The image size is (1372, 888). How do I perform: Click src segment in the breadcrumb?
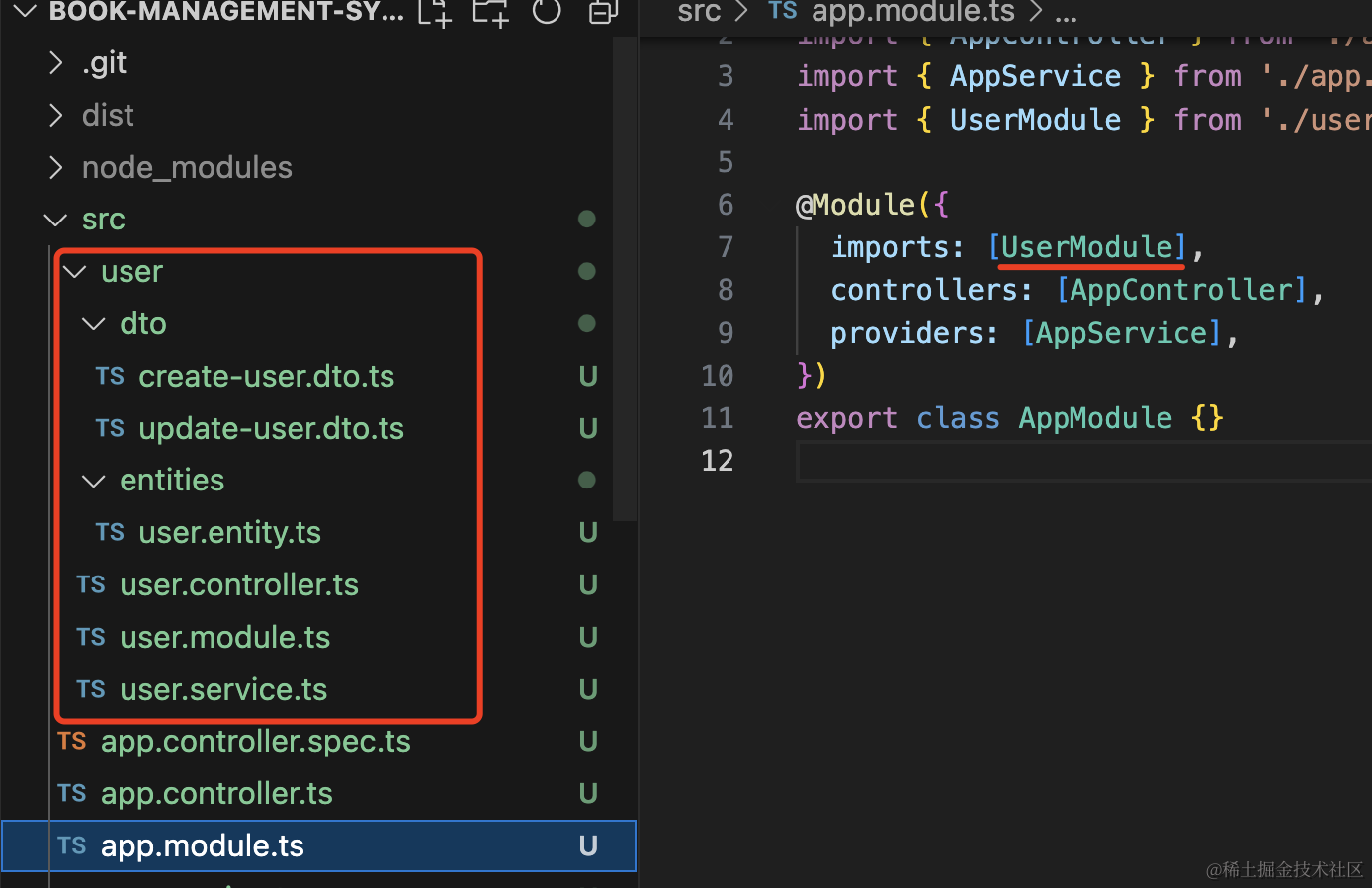click(699, 12)
